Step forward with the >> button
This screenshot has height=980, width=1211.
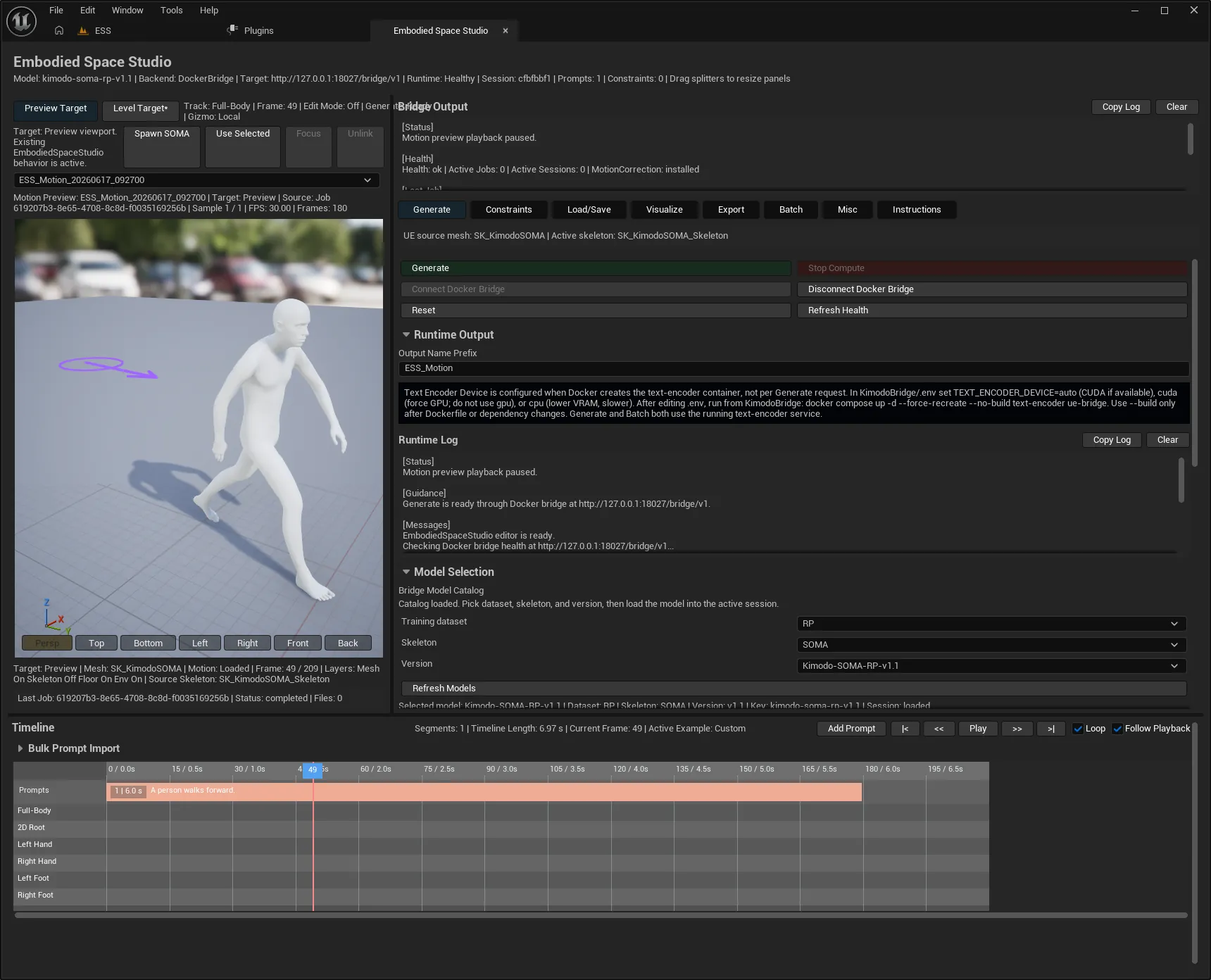click(x=1017, y=729)
